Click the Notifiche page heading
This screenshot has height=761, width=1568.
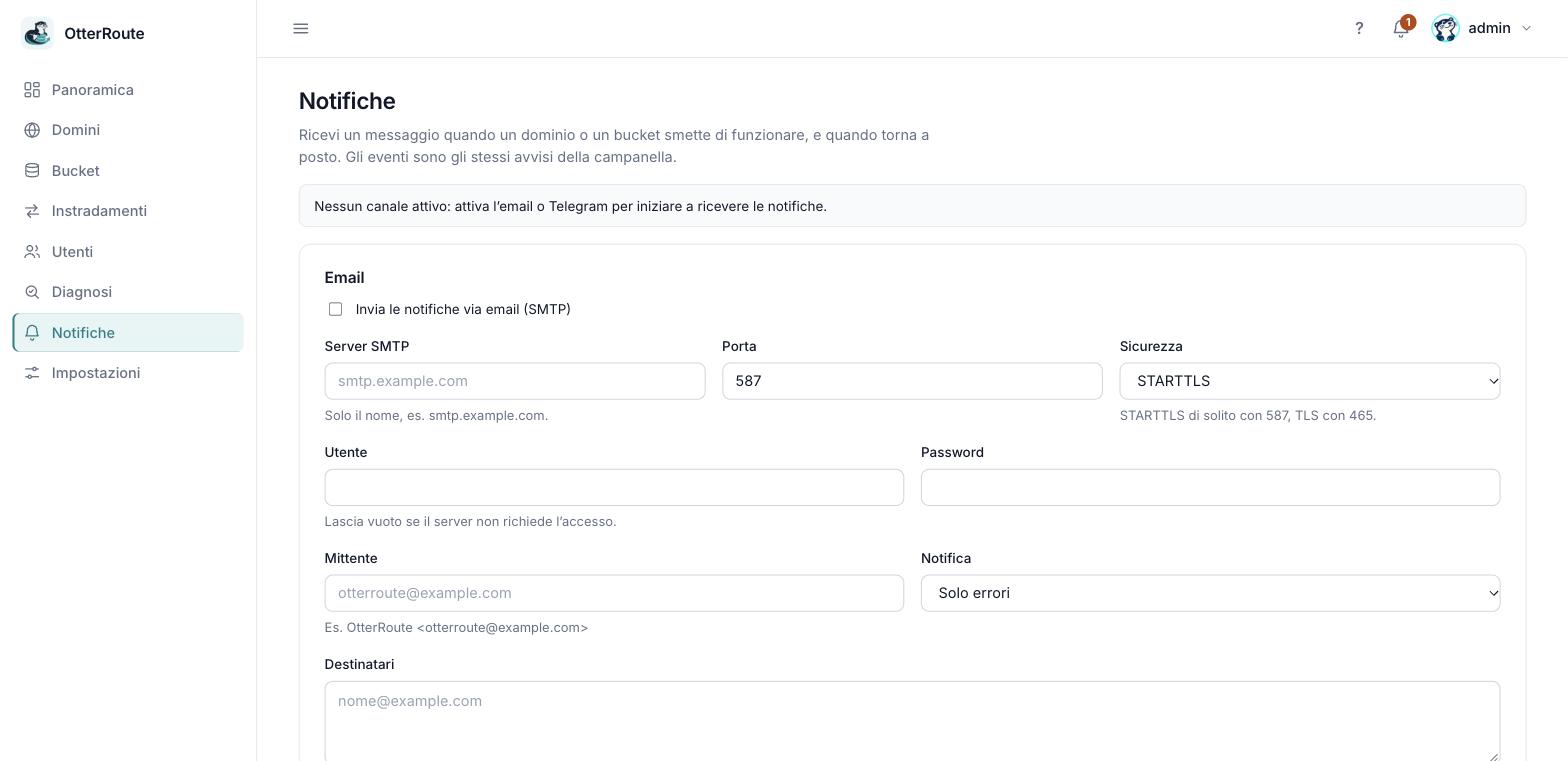(347, 101)
